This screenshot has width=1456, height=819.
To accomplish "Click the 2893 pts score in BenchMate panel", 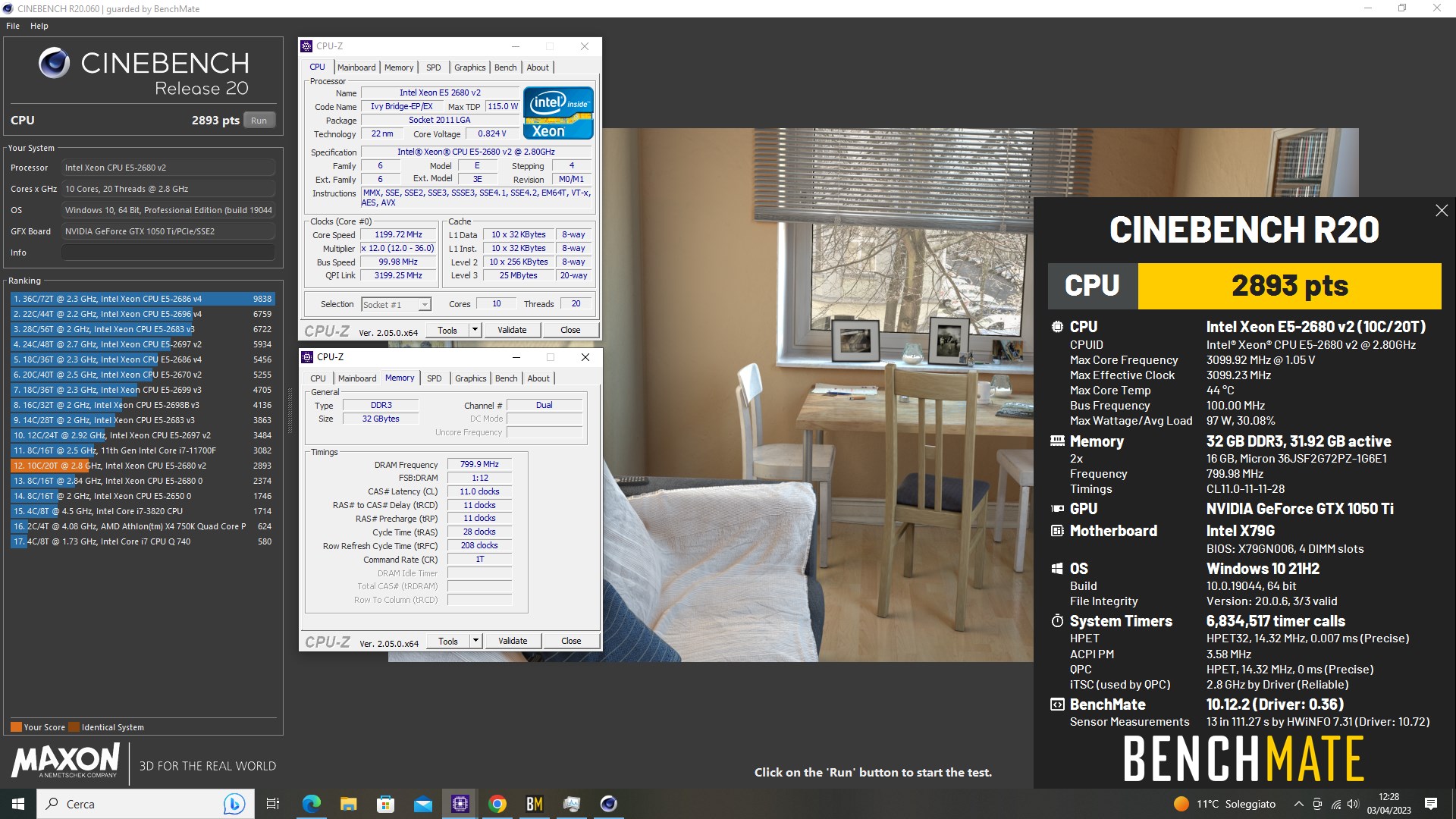I will (x=1289, y=286).
